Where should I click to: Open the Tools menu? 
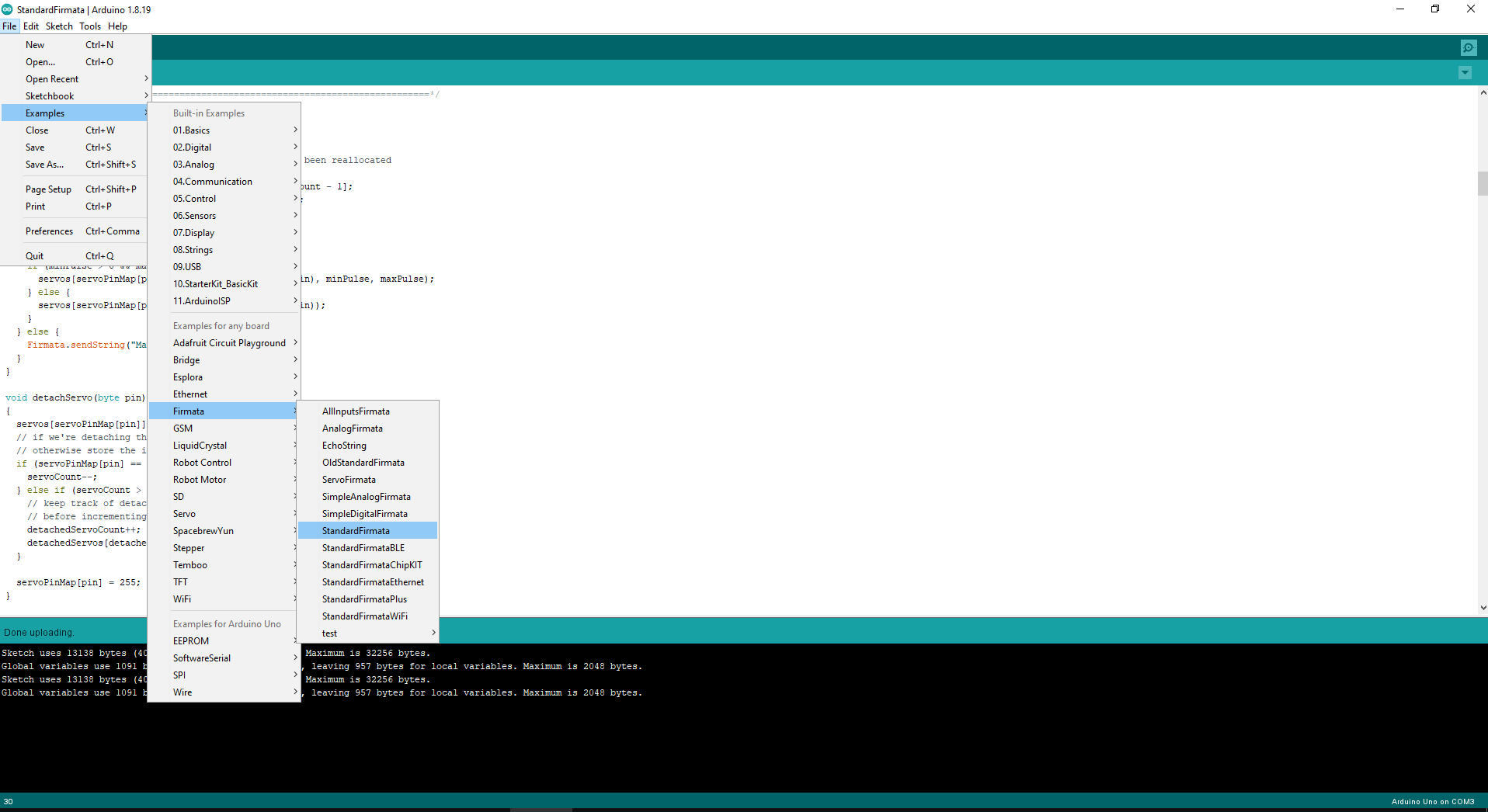click(90, 26)
